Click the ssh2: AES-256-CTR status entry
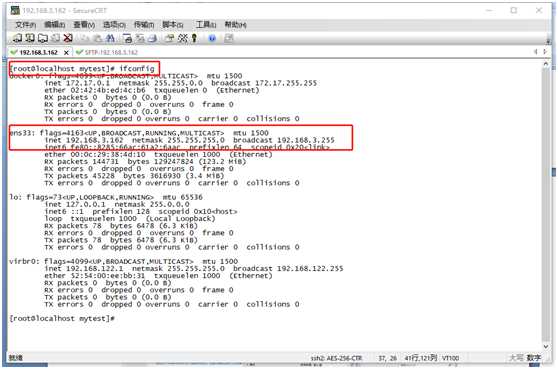 tap(336, 358)
